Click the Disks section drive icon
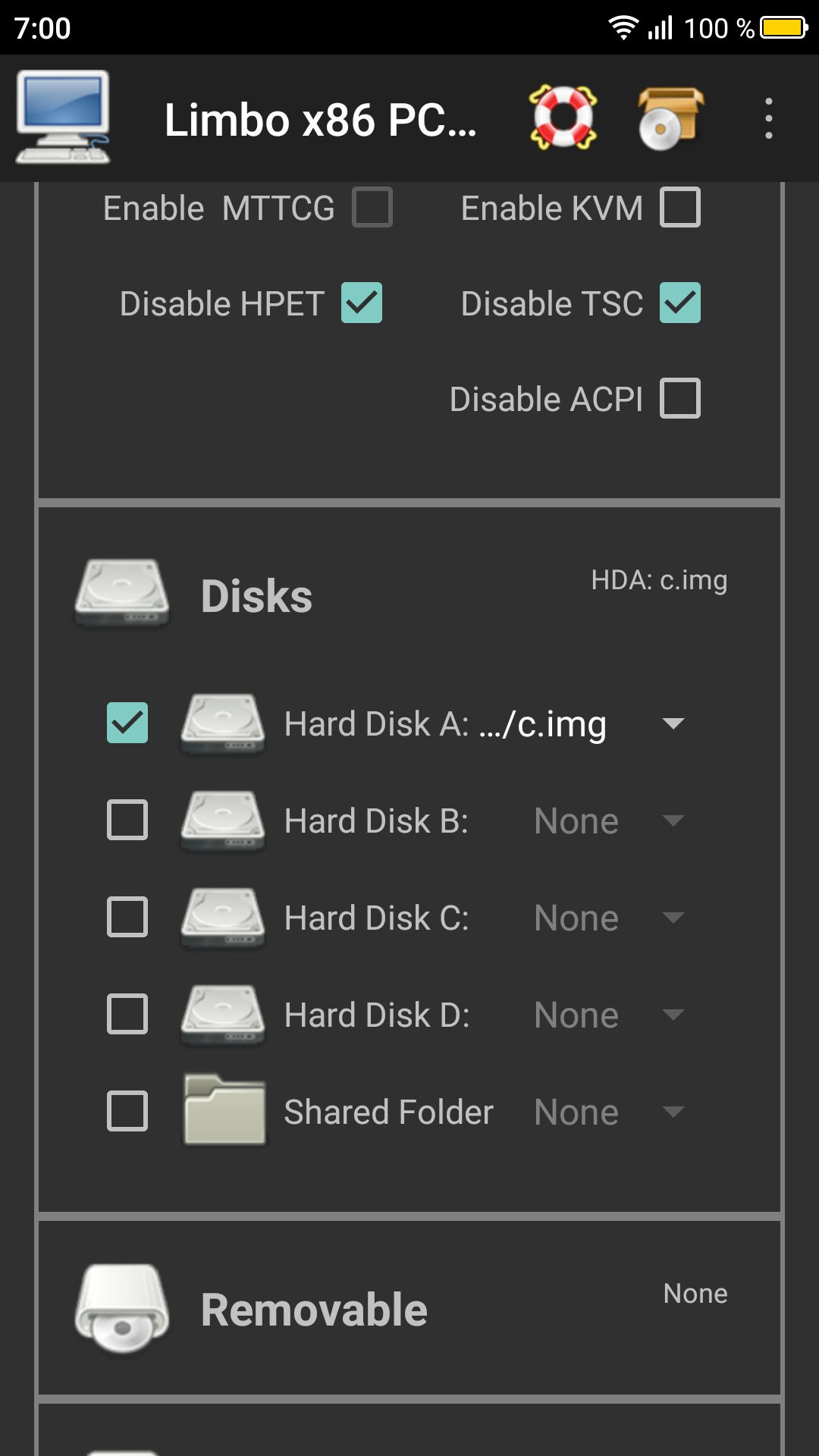 click(x=121, y=595)
